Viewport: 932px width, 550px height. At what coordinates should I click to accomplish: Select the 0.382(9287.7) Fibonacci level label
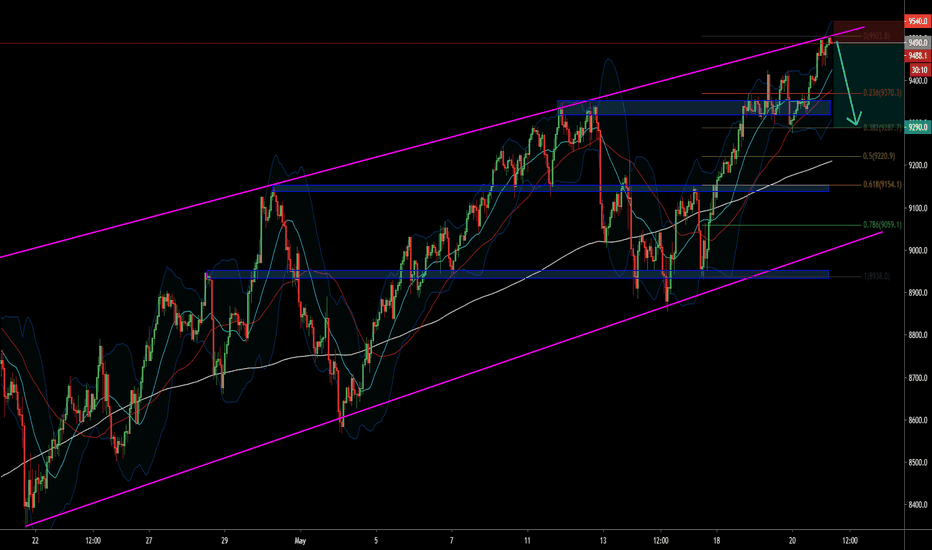tap(882, 127)
